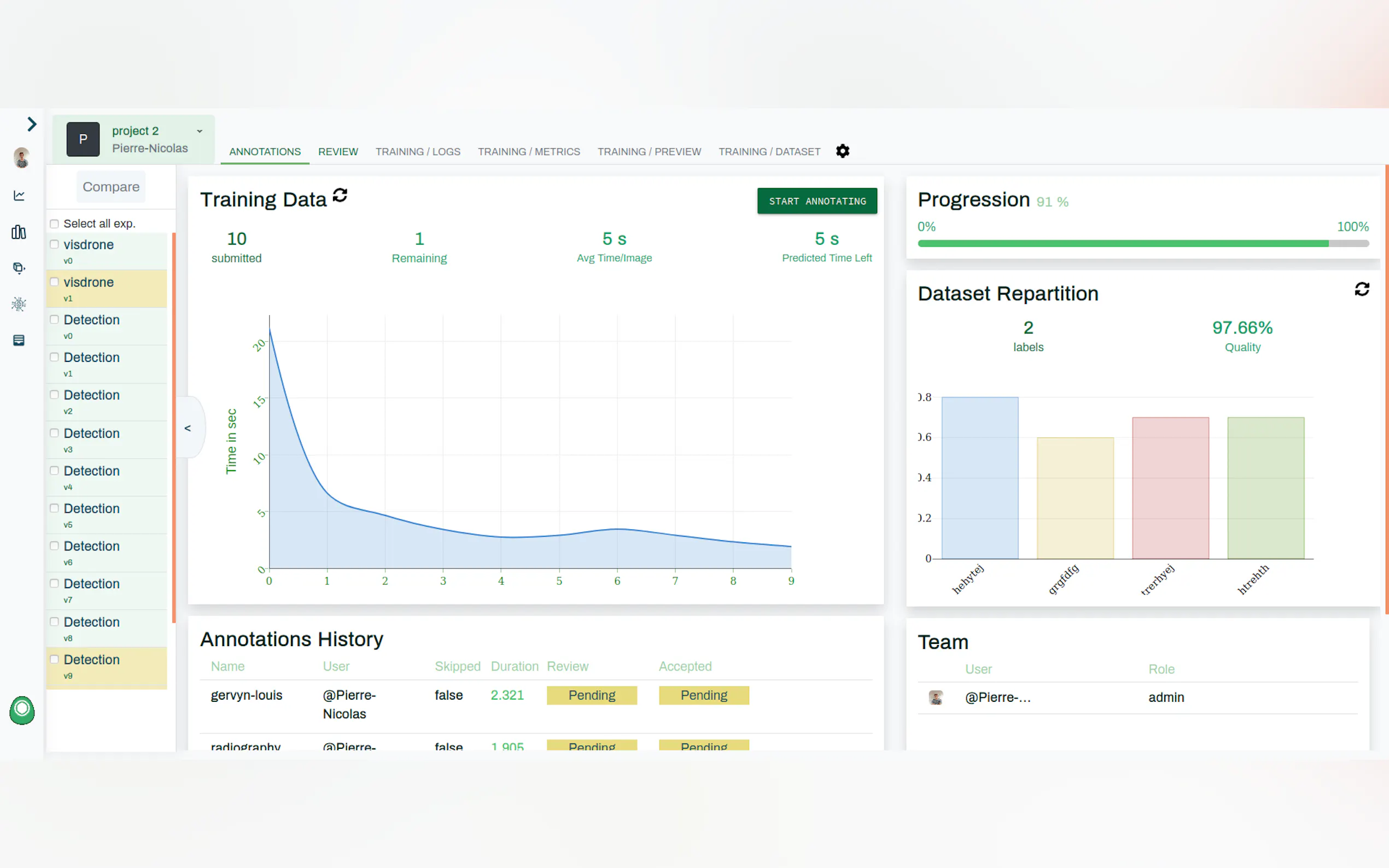Image resolution: width=1389 pixels, height=868 pixels.
Task: Open the TRAINING / METRICS tab
Action: coord(528,151)
